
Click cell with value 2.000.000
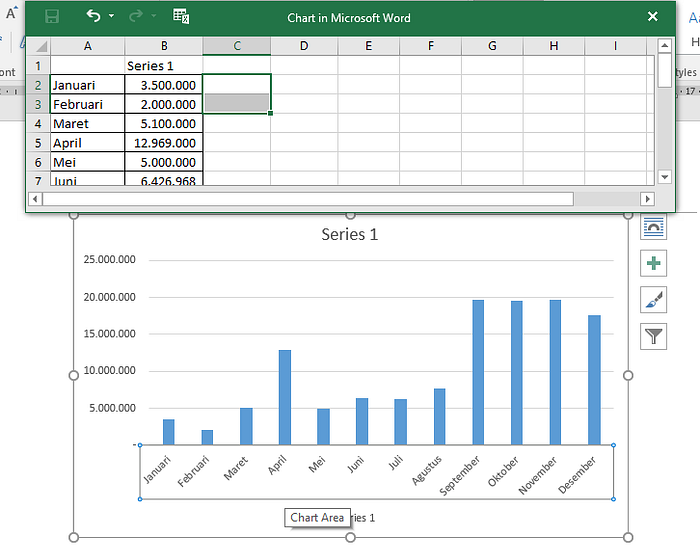pos(164,104)
